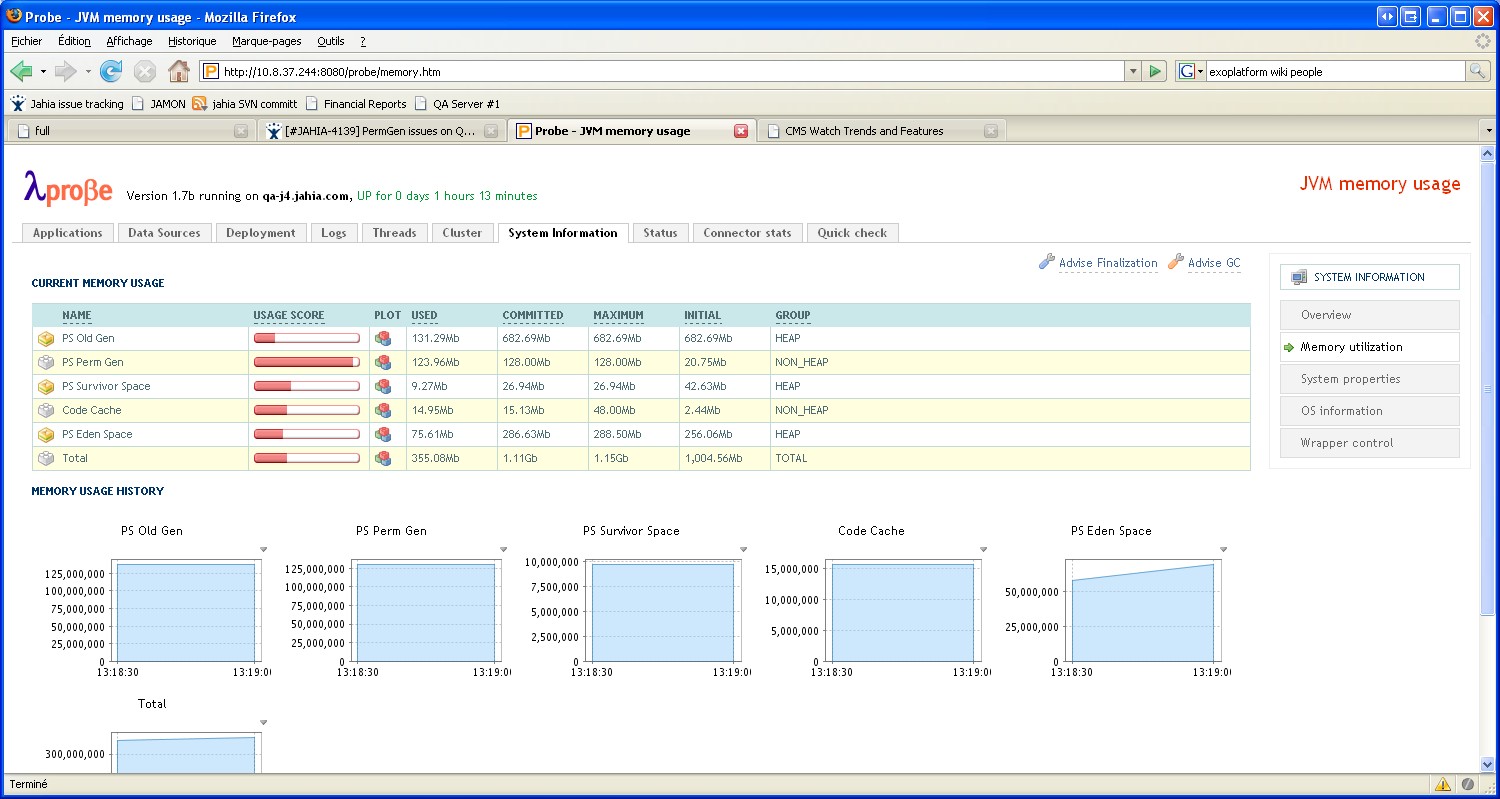Open the back button history dropdown
Screen dimensions: 1500x799
pos(43,72)
